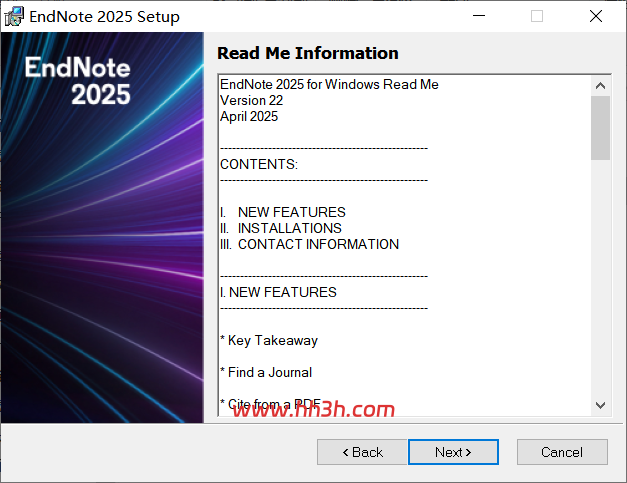Click the Read Me scrollbar thumb
Viewport: 627px width, 483px height.
(x=600, y=128)
